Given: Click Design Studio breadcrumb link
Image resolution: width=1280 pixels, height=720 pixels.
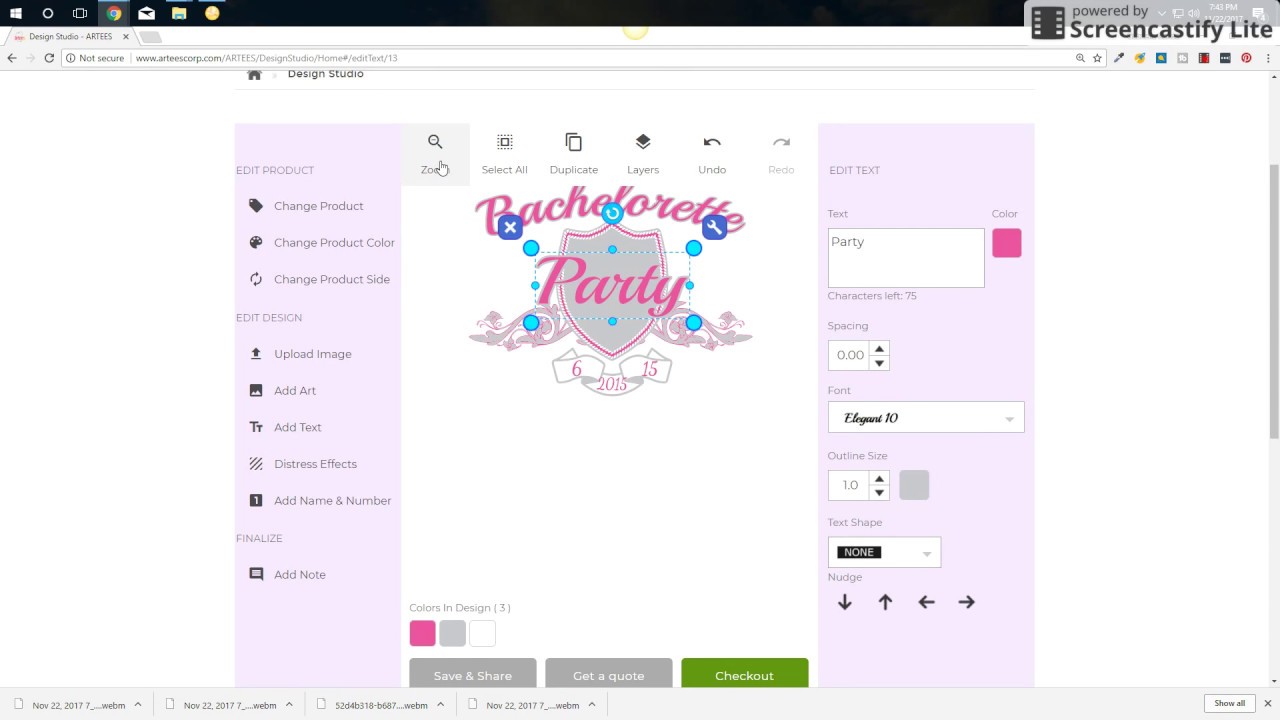Looking at the screenshot, I should [x=326, y=74].
